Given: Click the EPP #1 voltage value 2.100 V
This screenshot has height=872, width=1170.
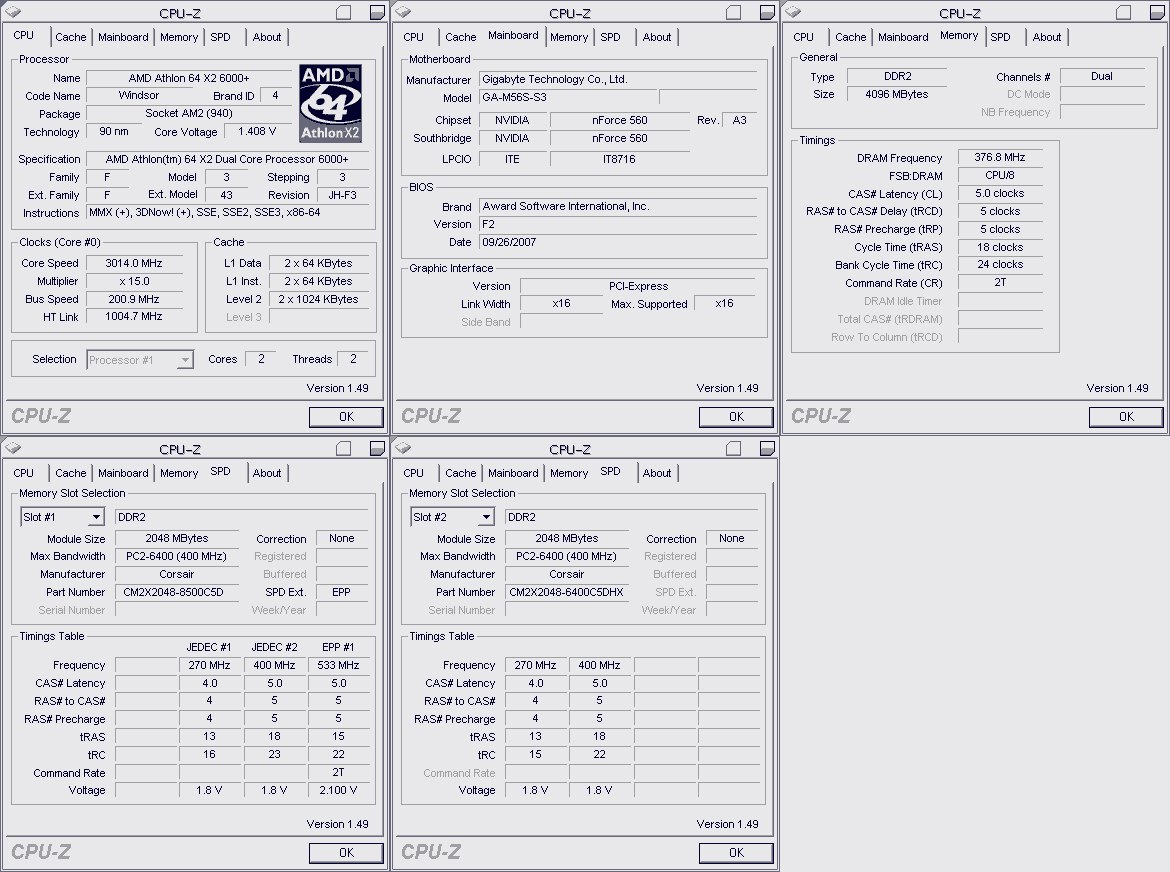Looking at the screenshot, I should point(339,791).
